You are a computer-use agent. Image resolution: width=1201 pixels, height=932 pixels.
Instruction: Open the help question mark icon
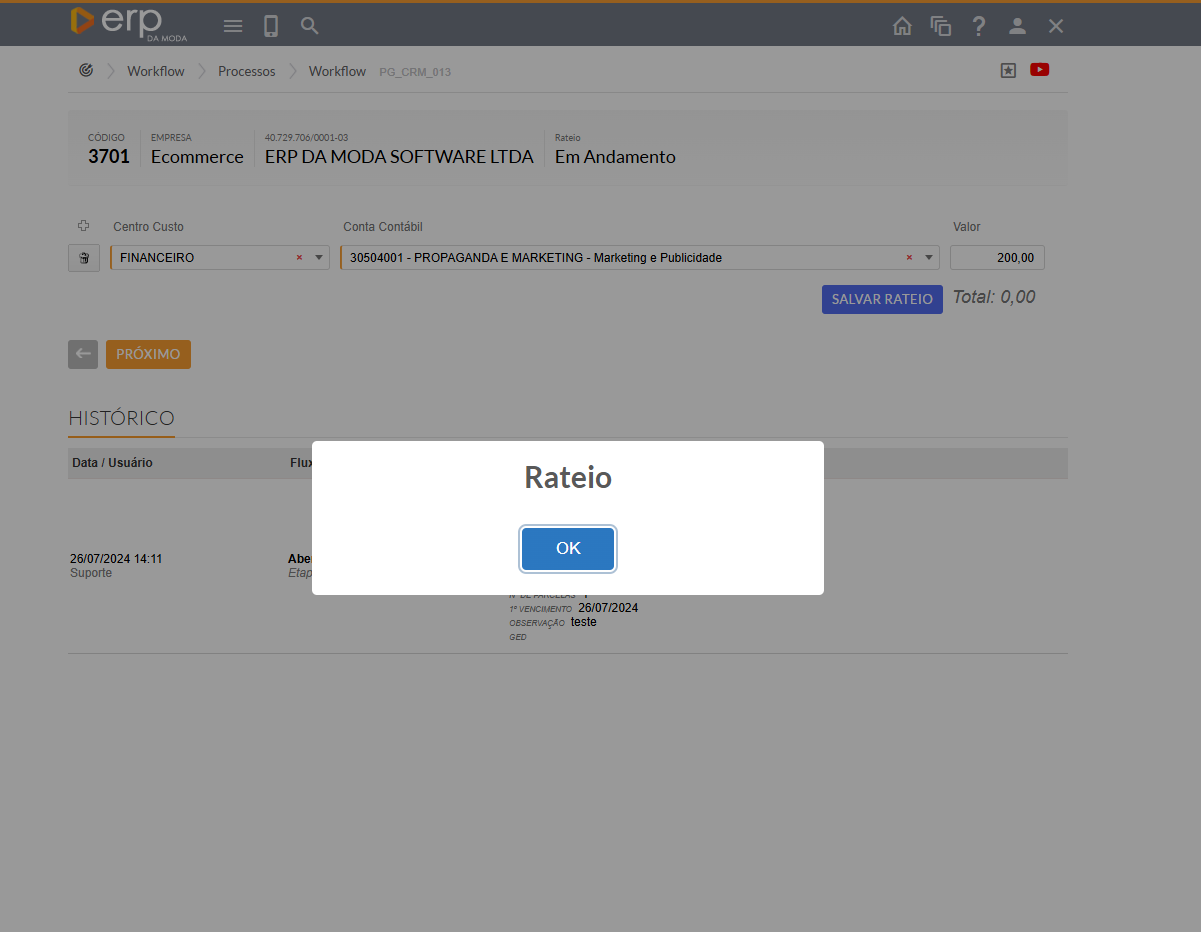pos(979,26)
